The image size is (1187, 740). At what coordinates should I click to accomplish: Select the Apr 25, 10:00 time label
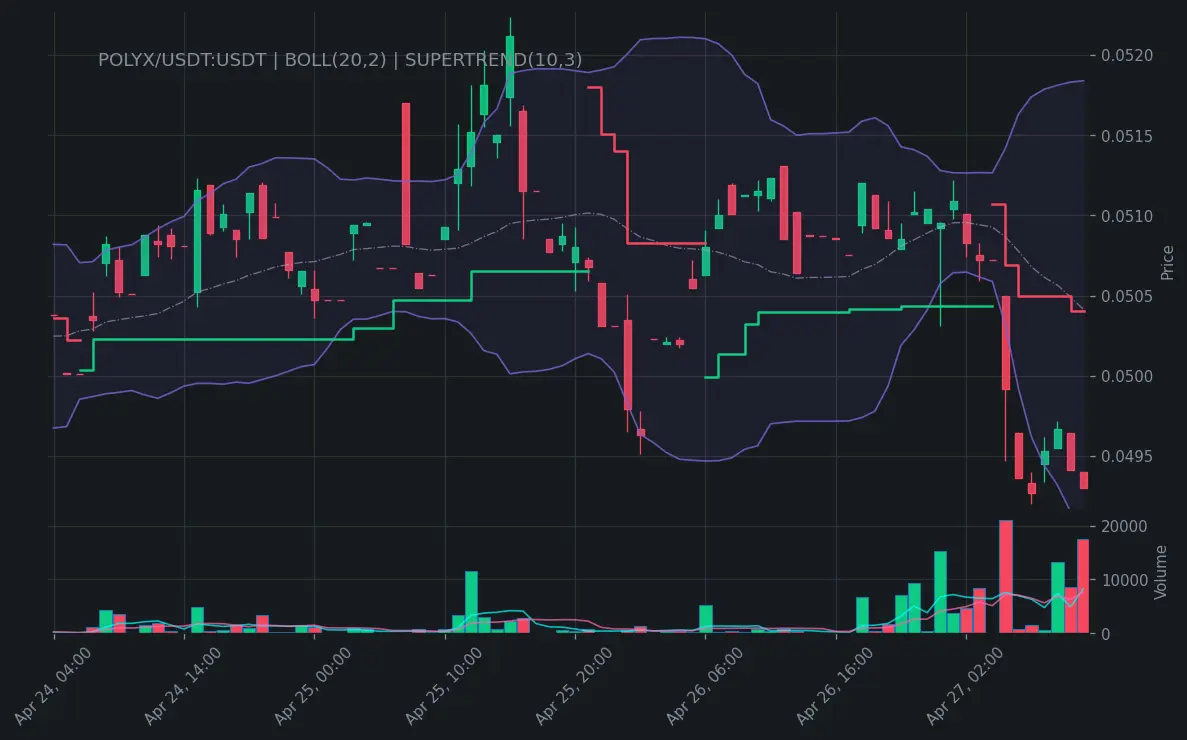(444, 686)
